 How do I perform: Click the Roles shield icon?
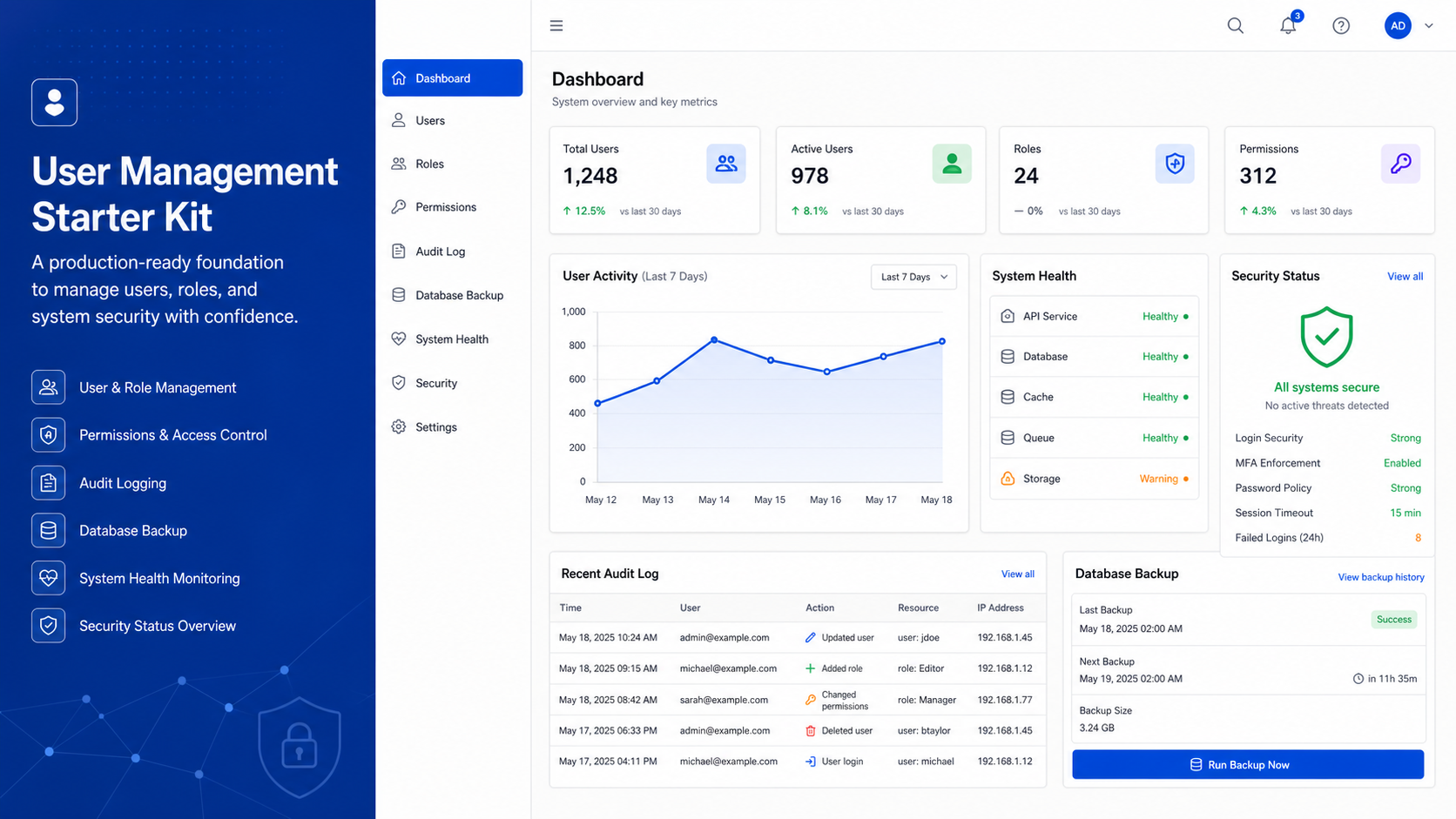coord(1175,164)
